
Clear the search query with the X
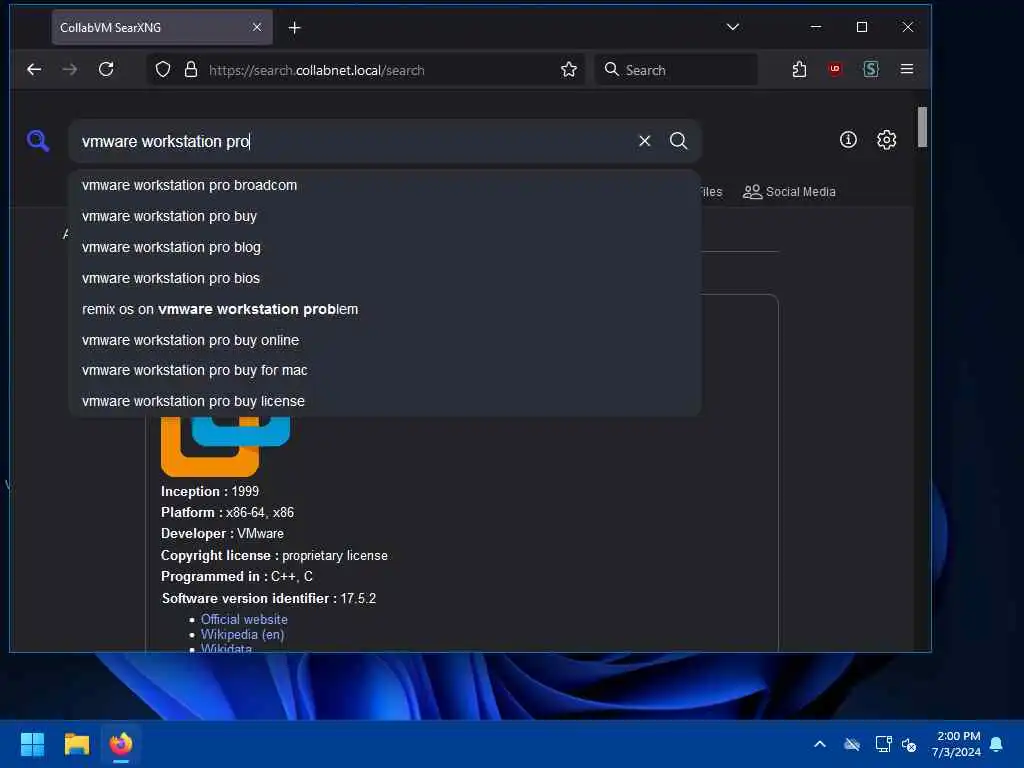[644, 141]
